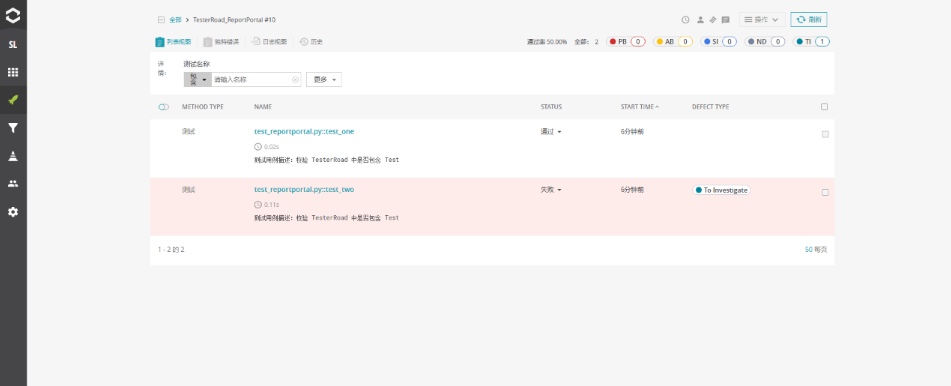Click the test_two duration clock icon
Screen dimensions: 951x386
pyautogui.click(x=258, y=205)
